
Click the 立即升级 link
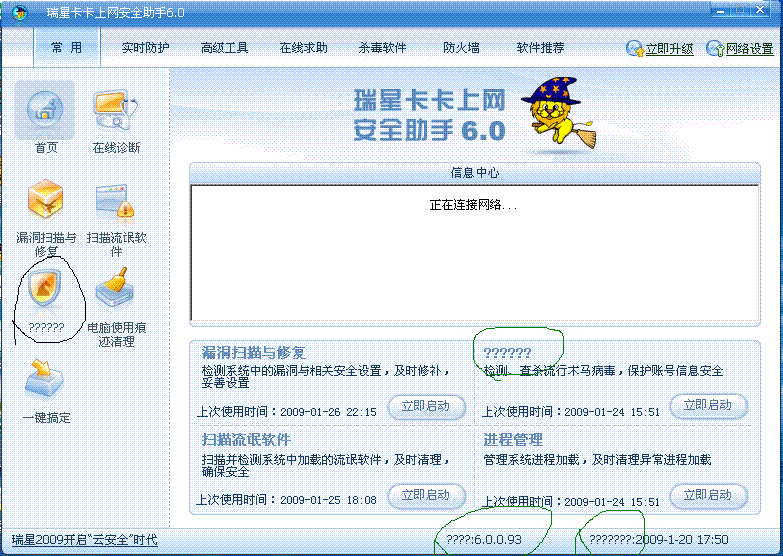pos(669,49)
